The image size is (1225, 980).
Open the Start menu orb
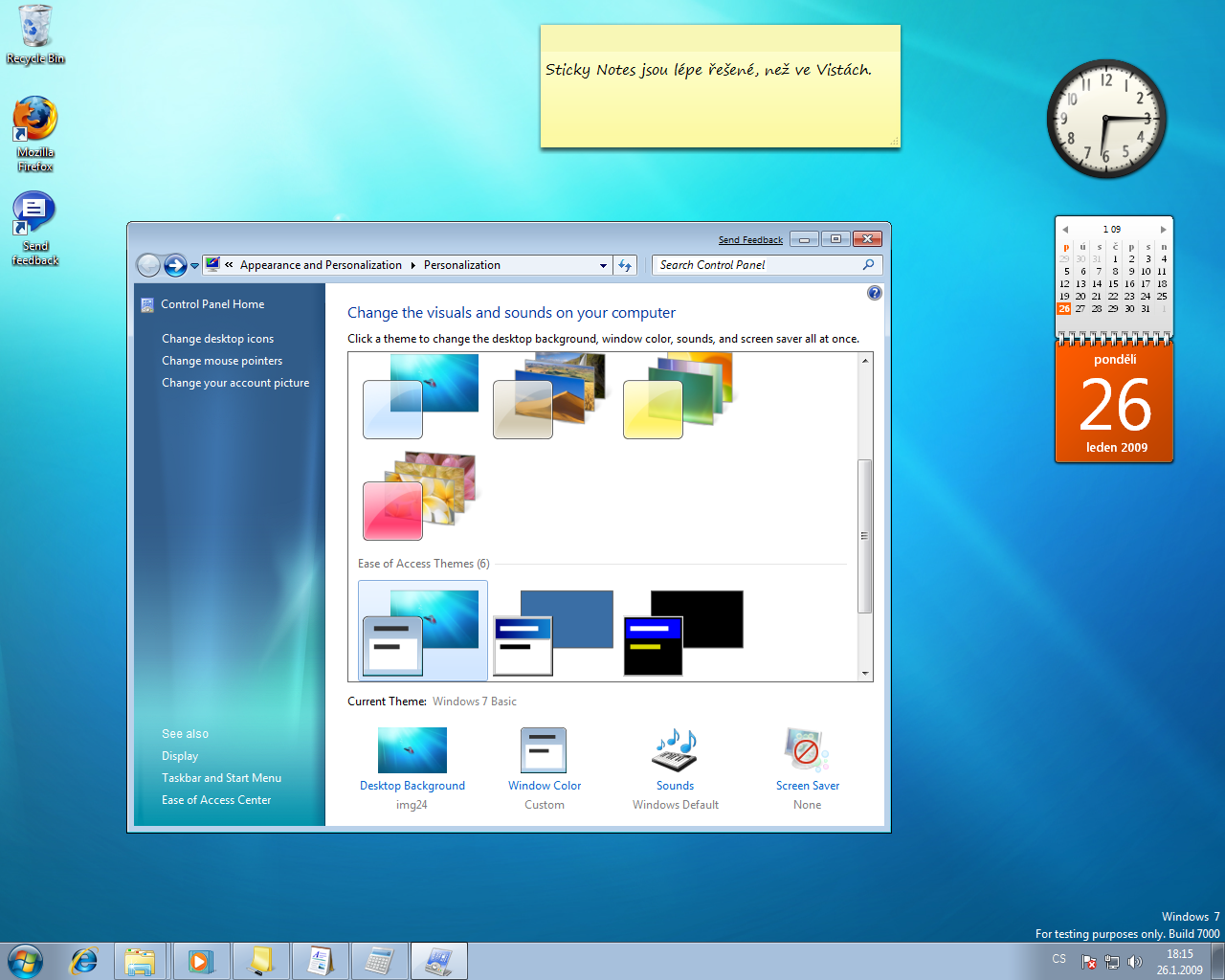click(25, 961)
